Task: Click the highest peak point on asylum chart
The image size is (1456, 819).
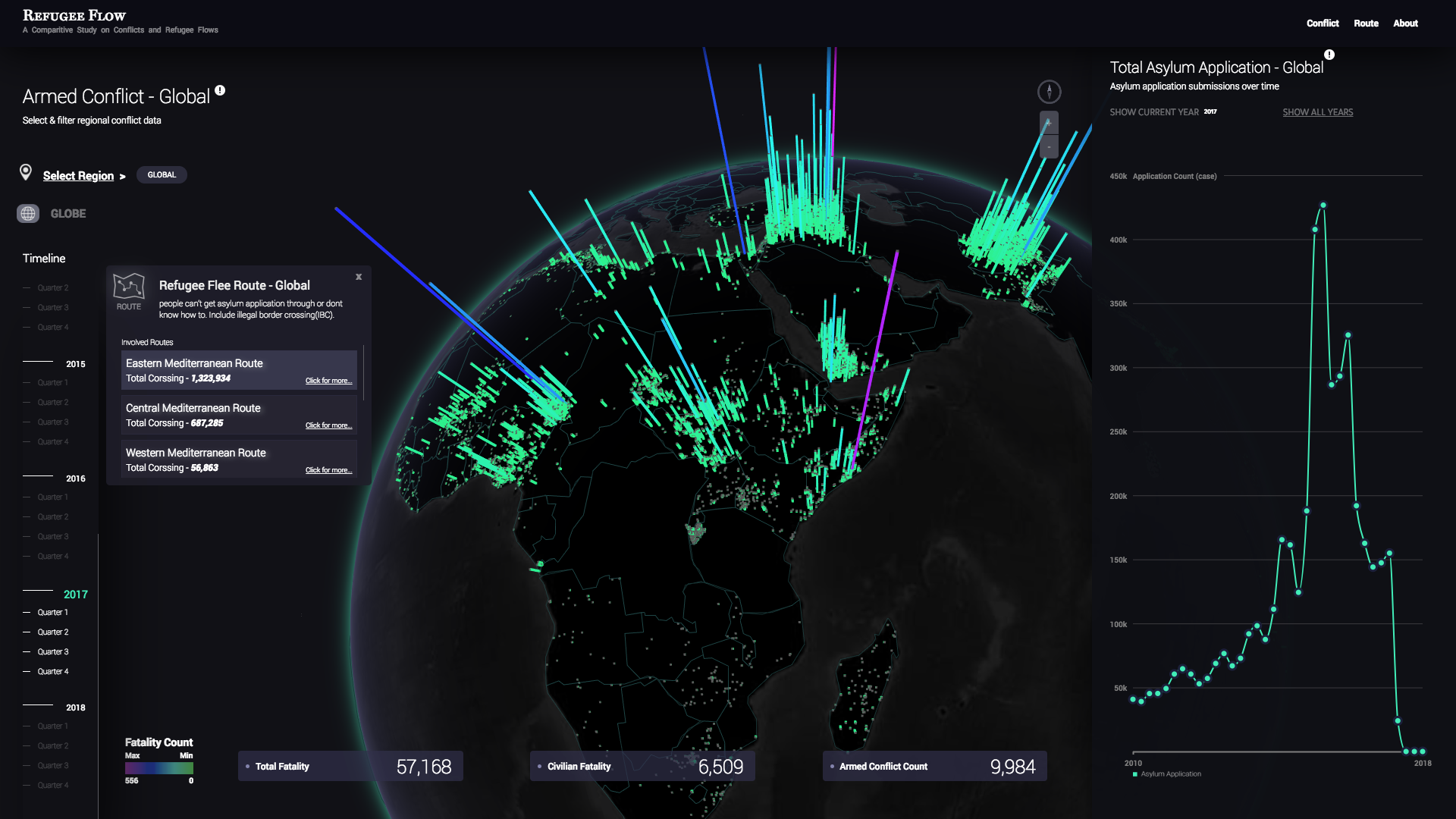Action: click(x=1323, y=205)
